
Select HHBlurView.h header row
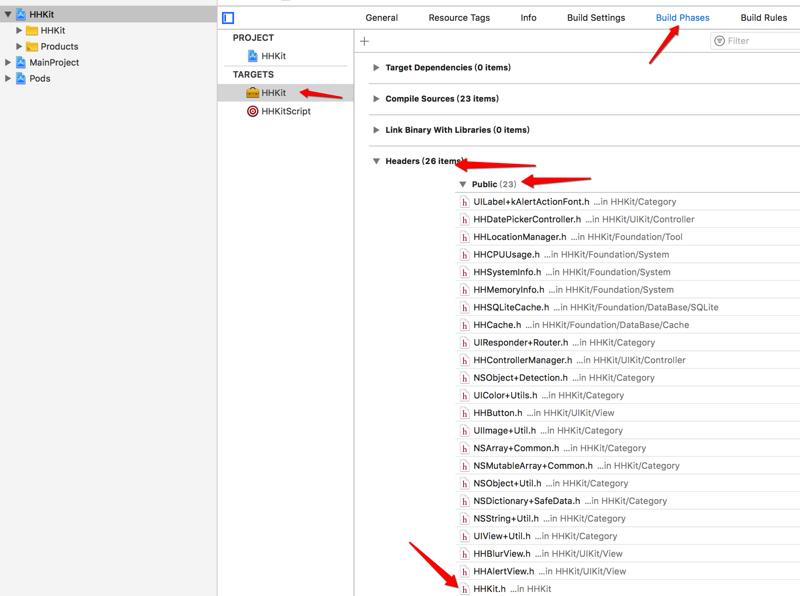628,554
